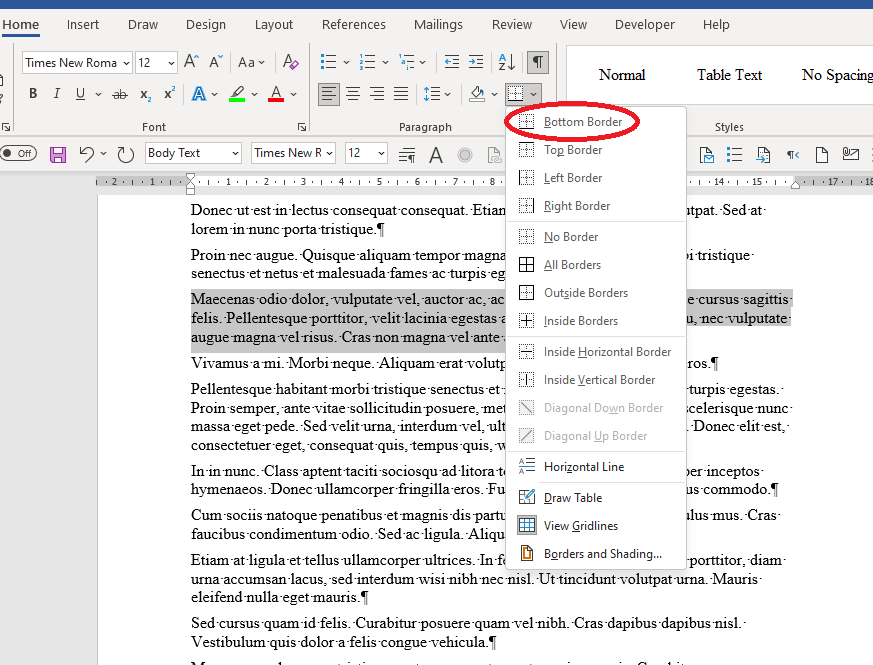Select Bottom Border from the borders menu
Viewport: 873px width, 665px height.
click(x=582, y=122)
